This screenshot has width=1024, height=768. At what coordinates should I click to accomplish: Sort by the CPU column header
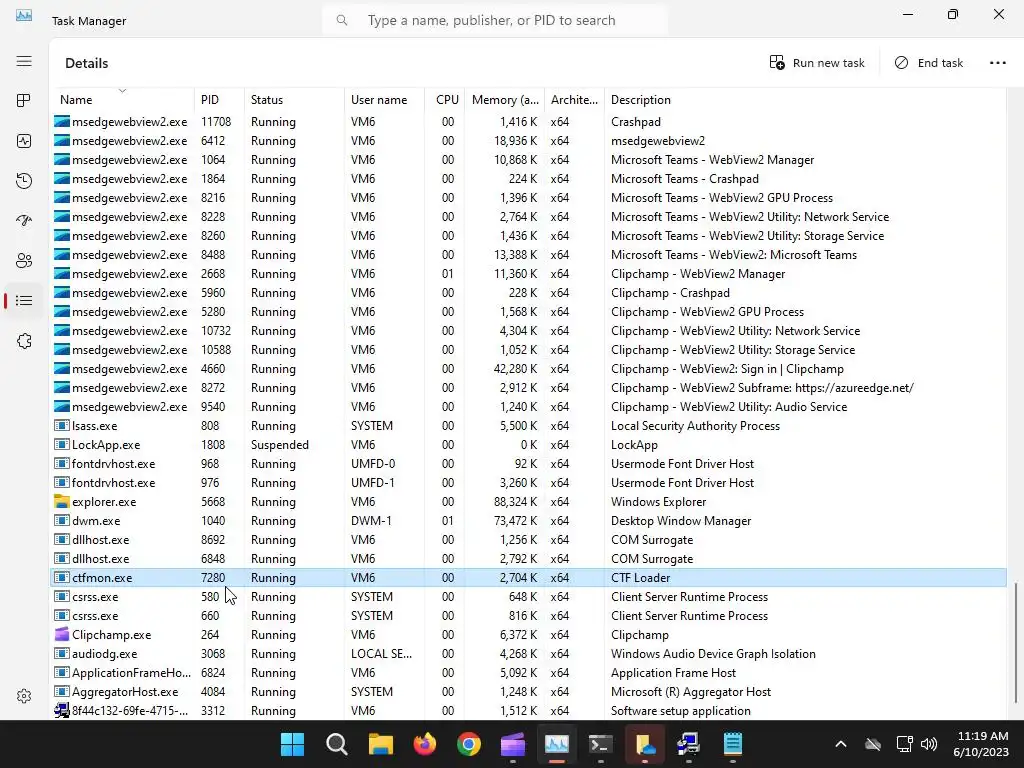pyautogui.click(x=445, y=100)
